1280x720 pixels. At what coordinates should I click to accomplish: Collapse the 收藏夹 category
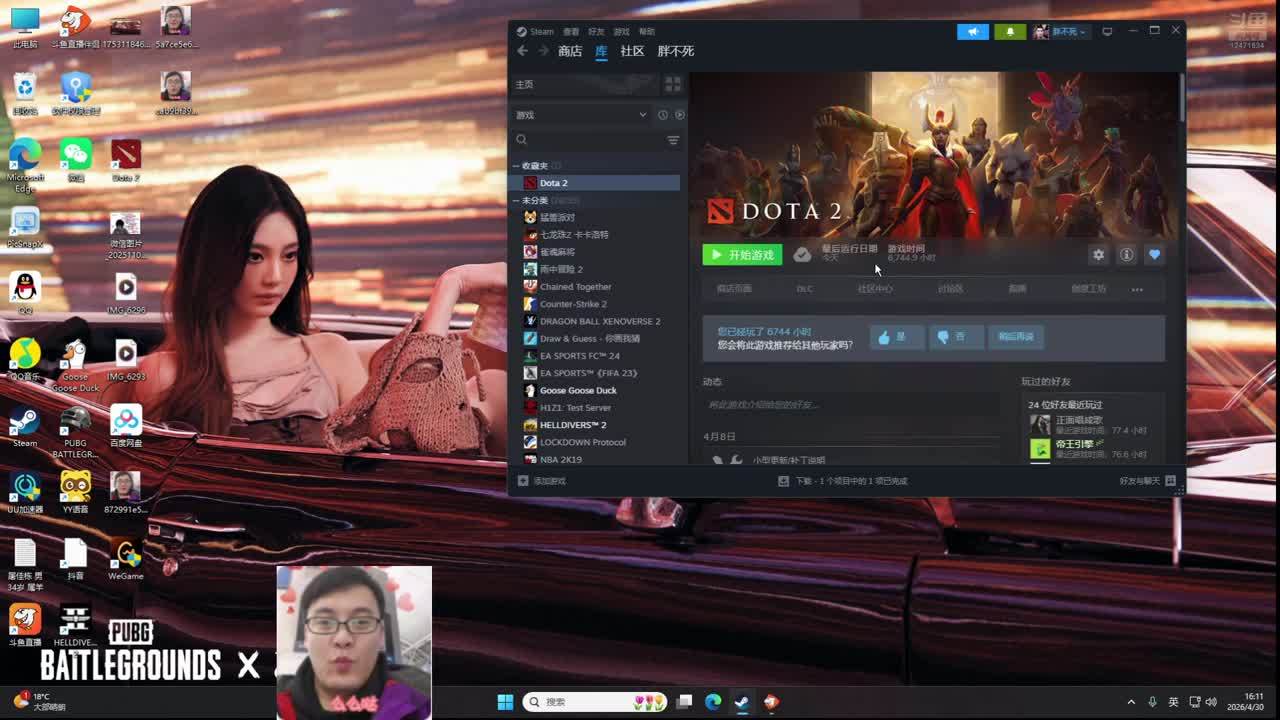[x=517, y=166]
